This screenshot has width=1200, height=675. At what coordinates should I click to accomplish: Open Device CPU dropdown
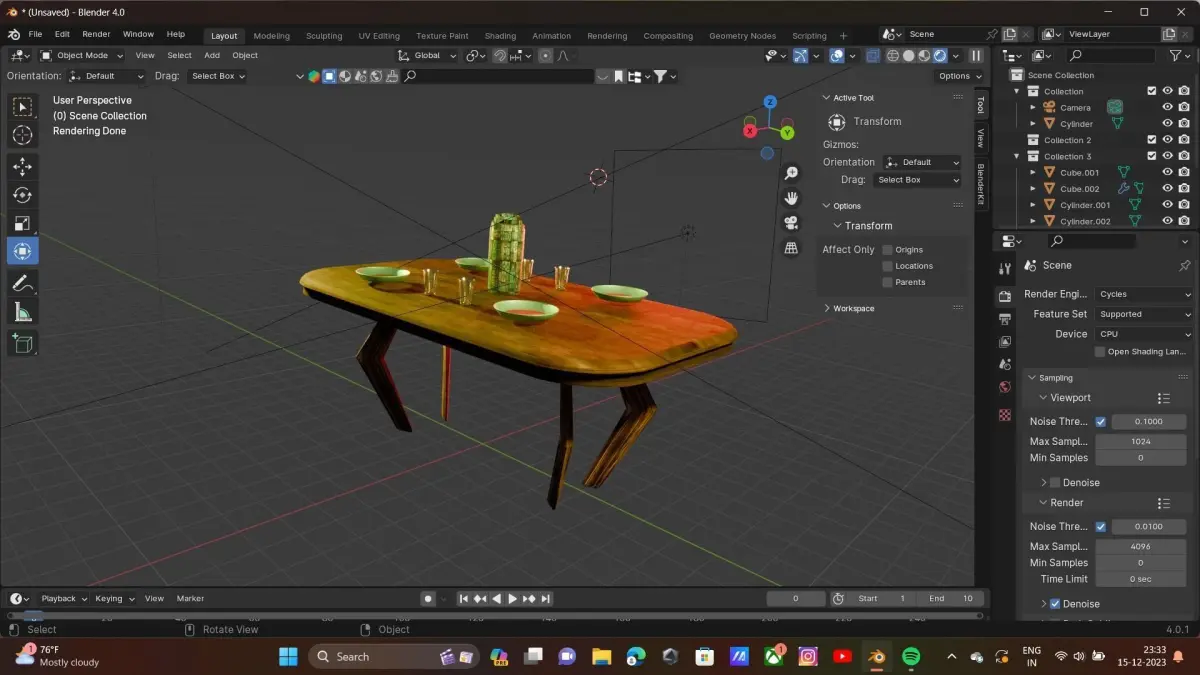[x=1144, y=334]
